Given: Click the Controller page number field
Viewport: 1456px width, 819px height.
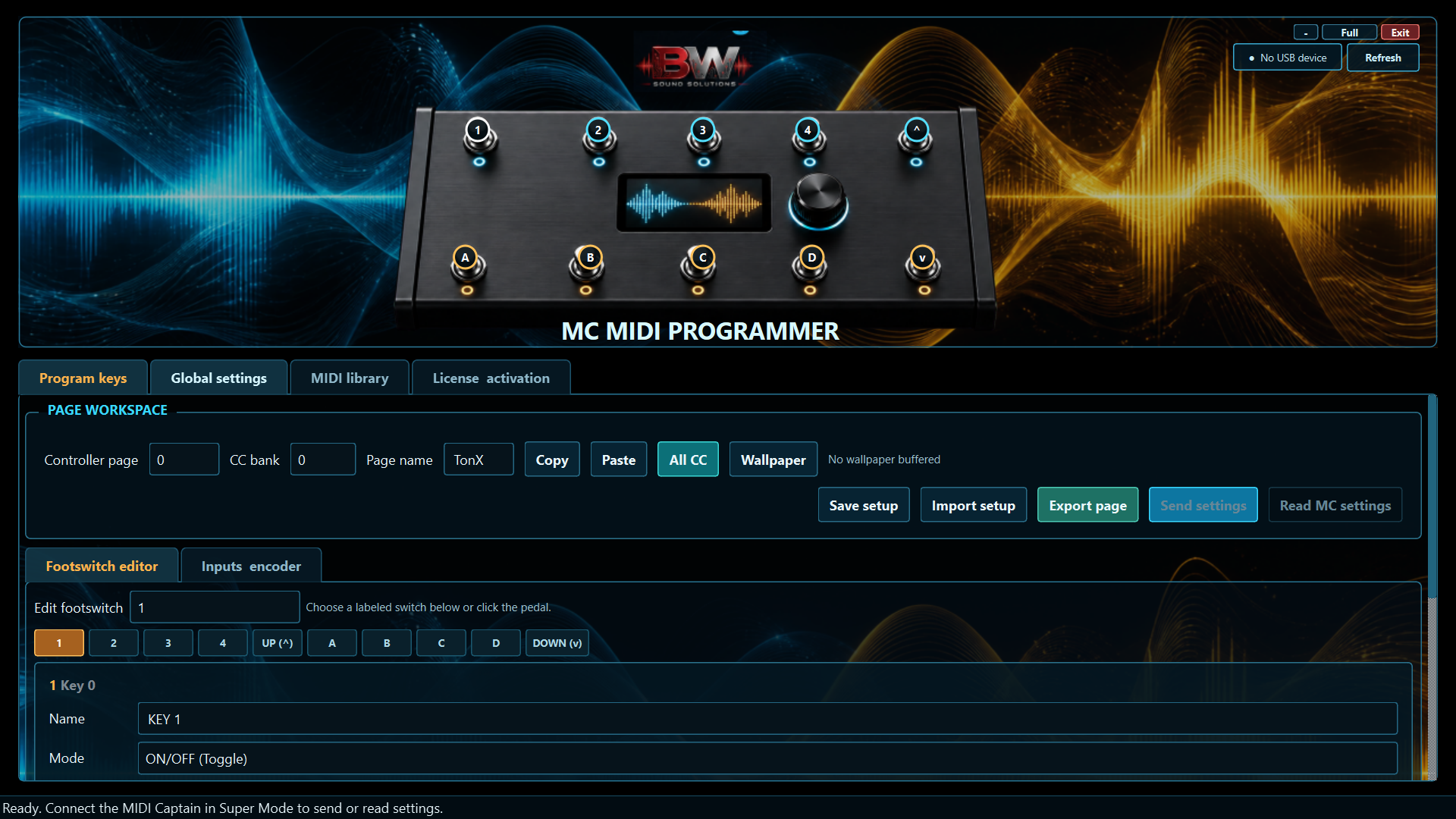Looking at the screenshot, I should [x=184, y=460].
